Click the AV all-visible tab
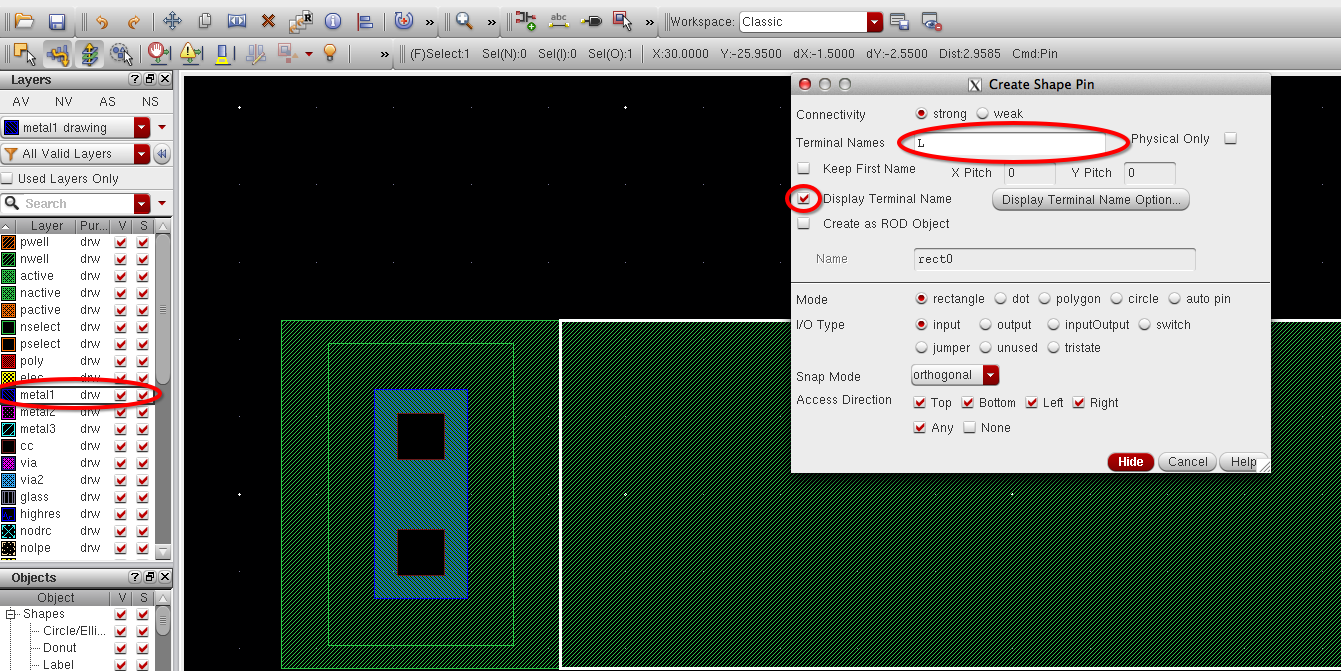Viewport: 1341px width, 671px height. click(x=21, y=102)
